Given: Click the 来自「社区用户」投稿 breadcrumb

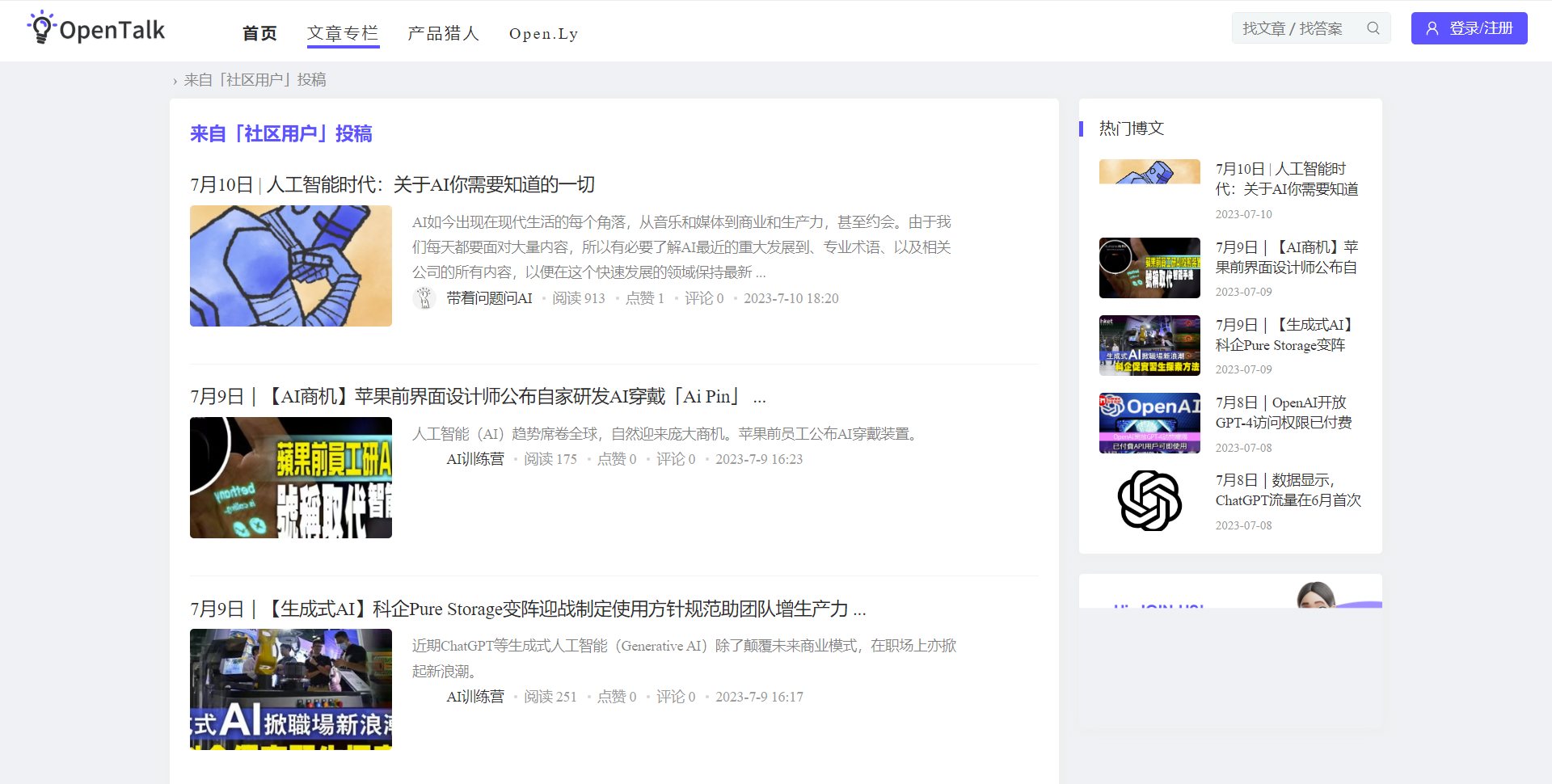Looking at the screenshot, I should (255, 80).
